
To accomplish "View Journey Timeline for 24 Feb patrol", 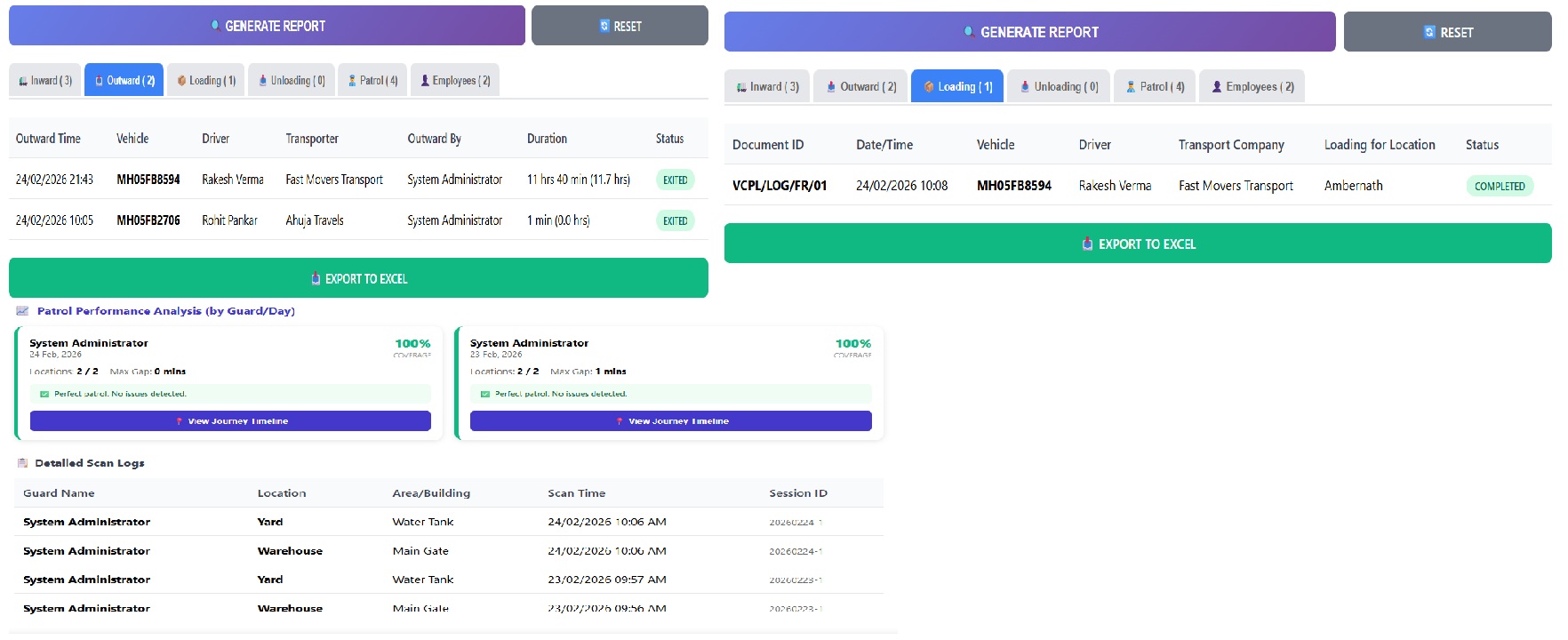I will pos(230,421).
